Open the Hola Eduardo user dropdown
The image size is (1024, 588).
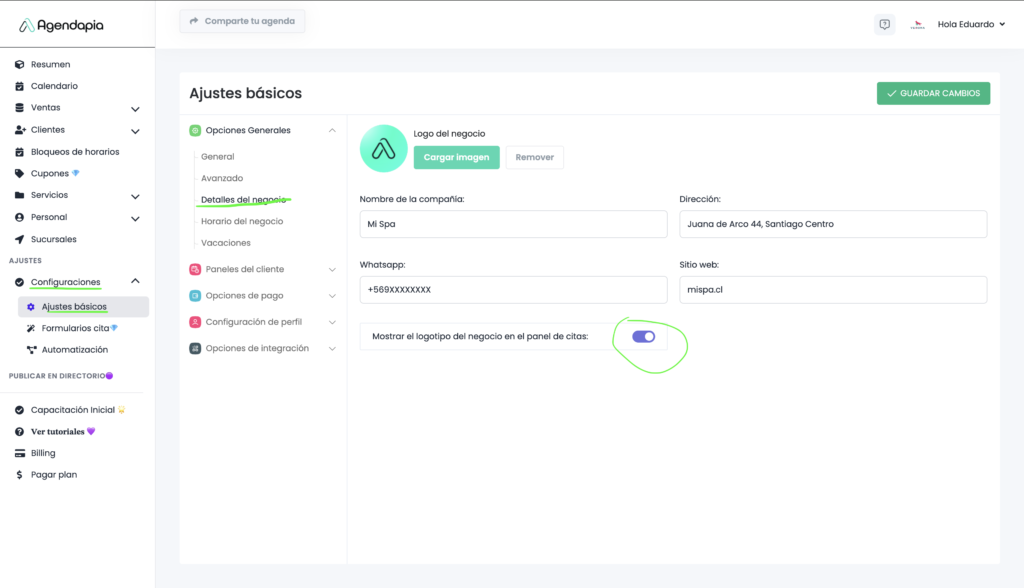[x=971, y=25]
